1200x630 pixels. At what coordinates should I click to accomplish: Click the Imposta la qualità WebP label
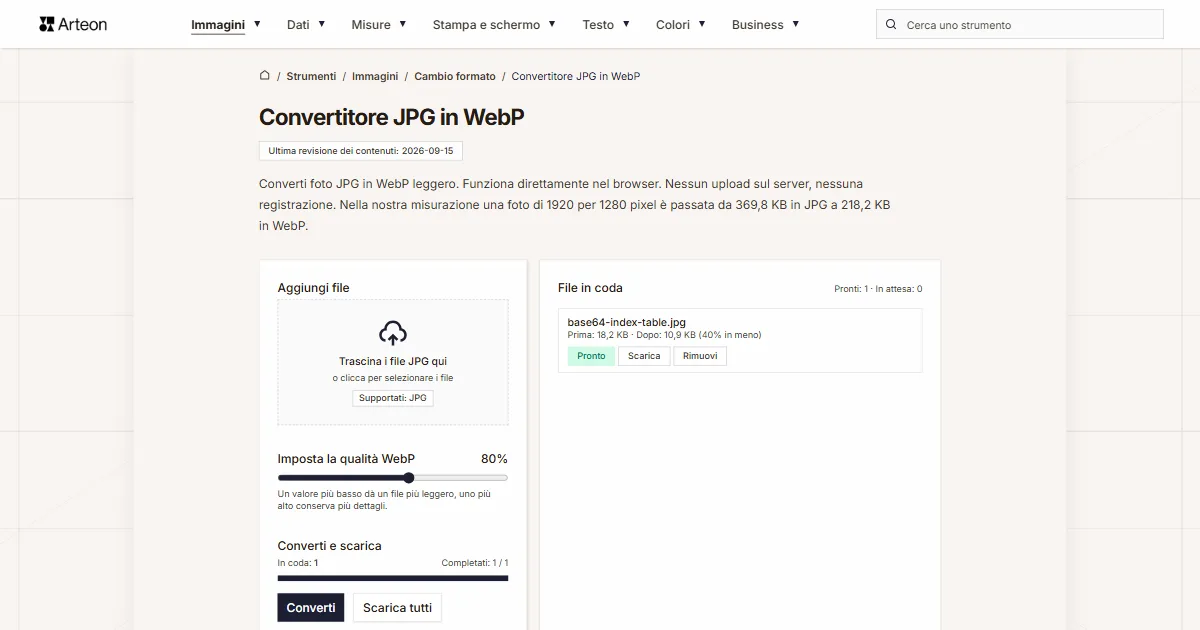pos(346,459)
